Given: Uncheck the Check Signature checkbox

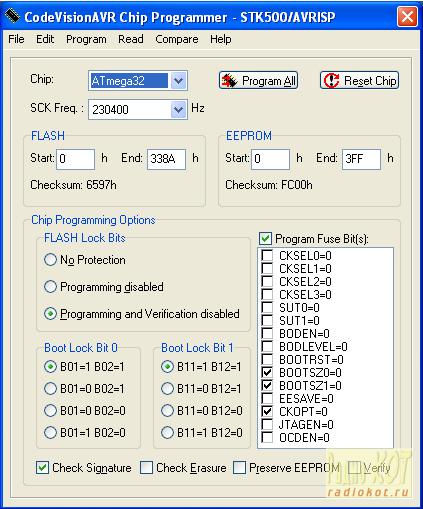Looking at the screenshot, I should (x=42, y=468).
